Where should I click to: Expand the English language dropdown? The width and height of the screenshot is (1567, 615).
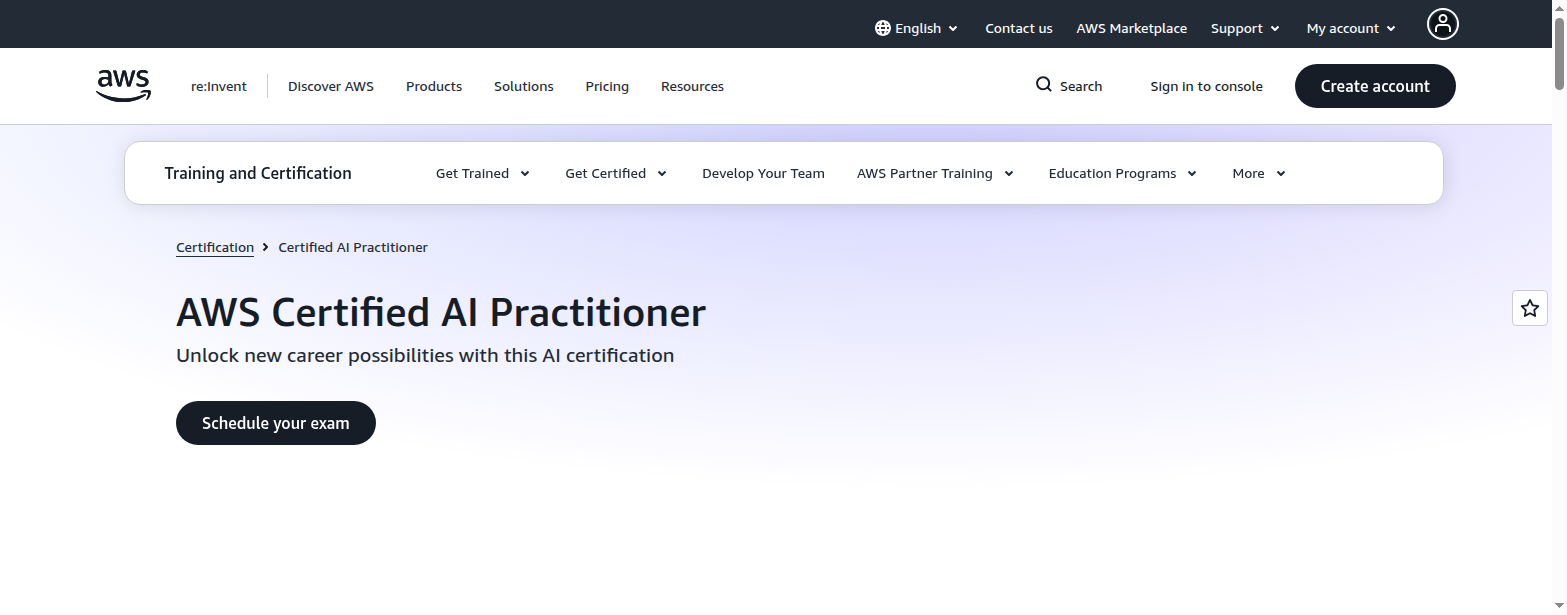916,28
